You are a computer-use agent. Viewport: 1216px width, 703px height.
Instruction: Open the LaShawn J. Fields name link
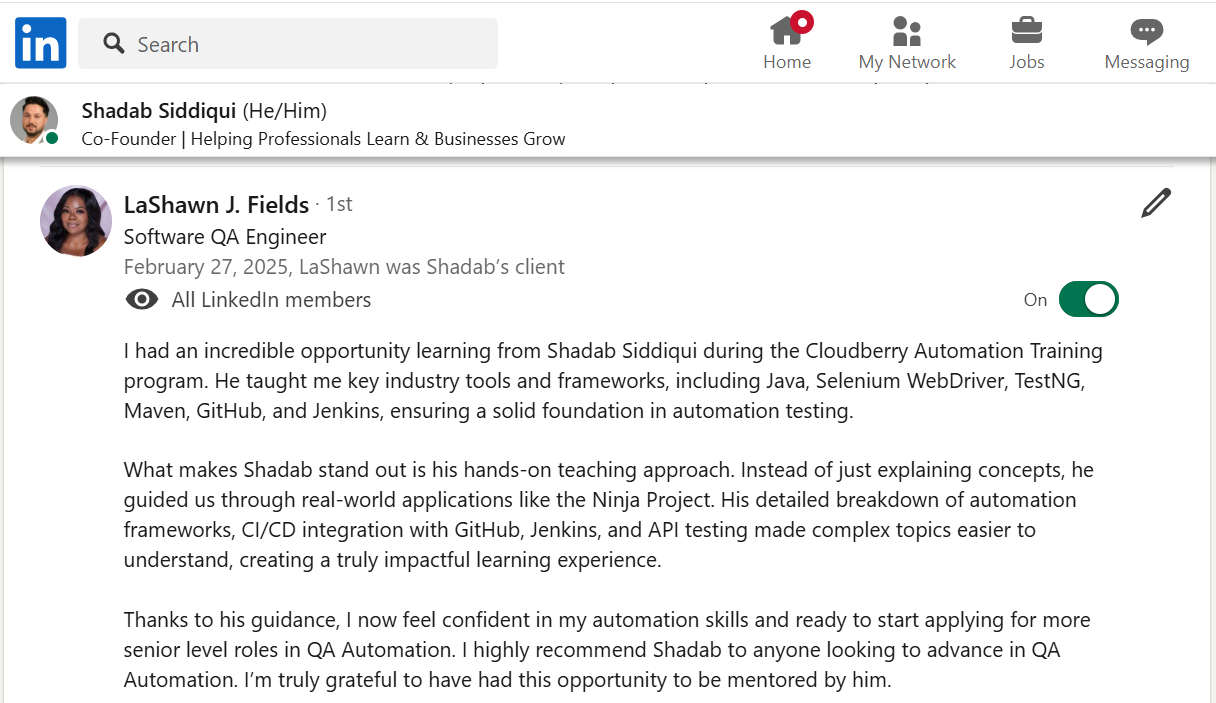[216, 205]
